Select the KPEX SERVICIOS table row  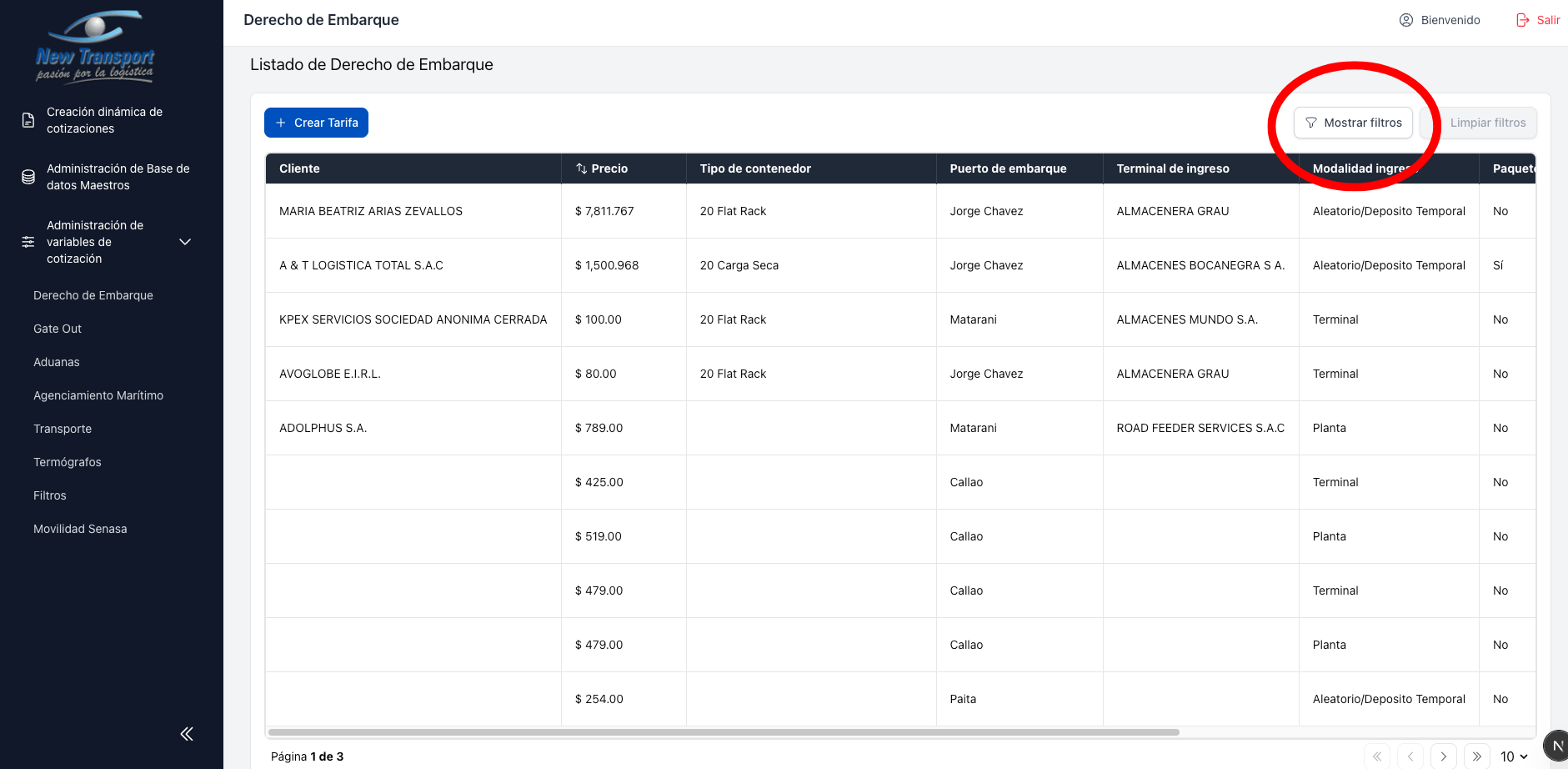pos(413,319)
